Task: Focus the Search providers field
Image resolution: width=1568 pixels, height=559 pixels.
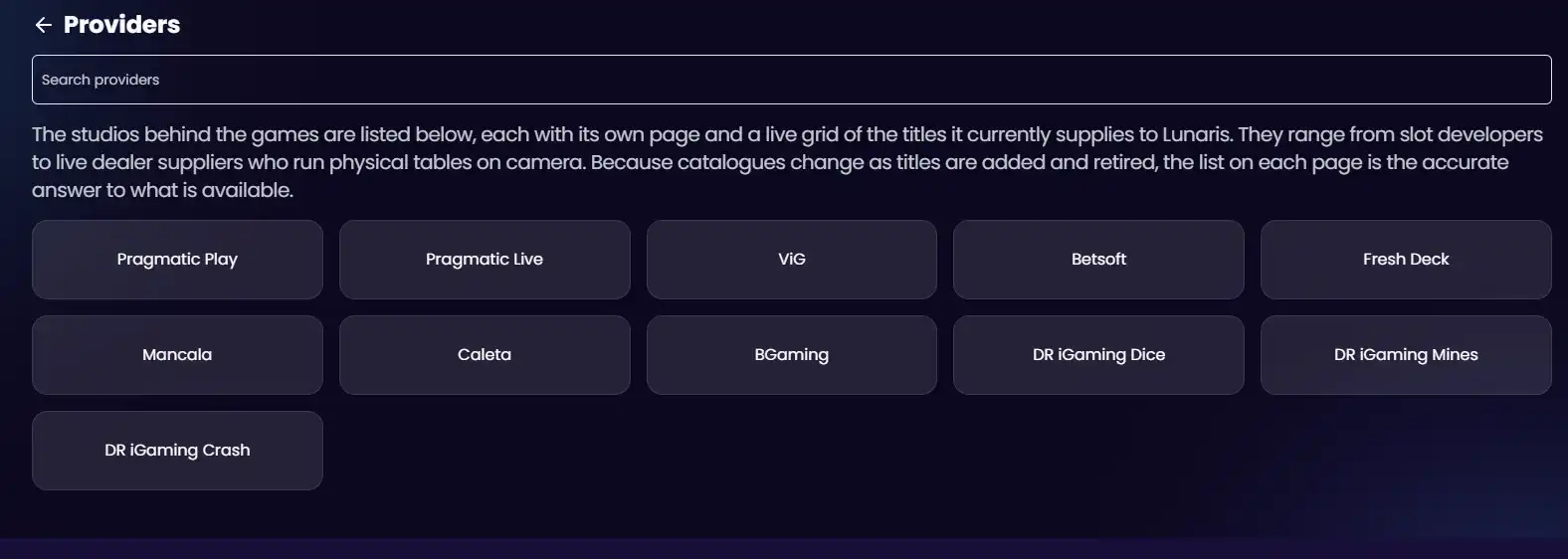Action: pyautogui.click(x=791, y=80)
